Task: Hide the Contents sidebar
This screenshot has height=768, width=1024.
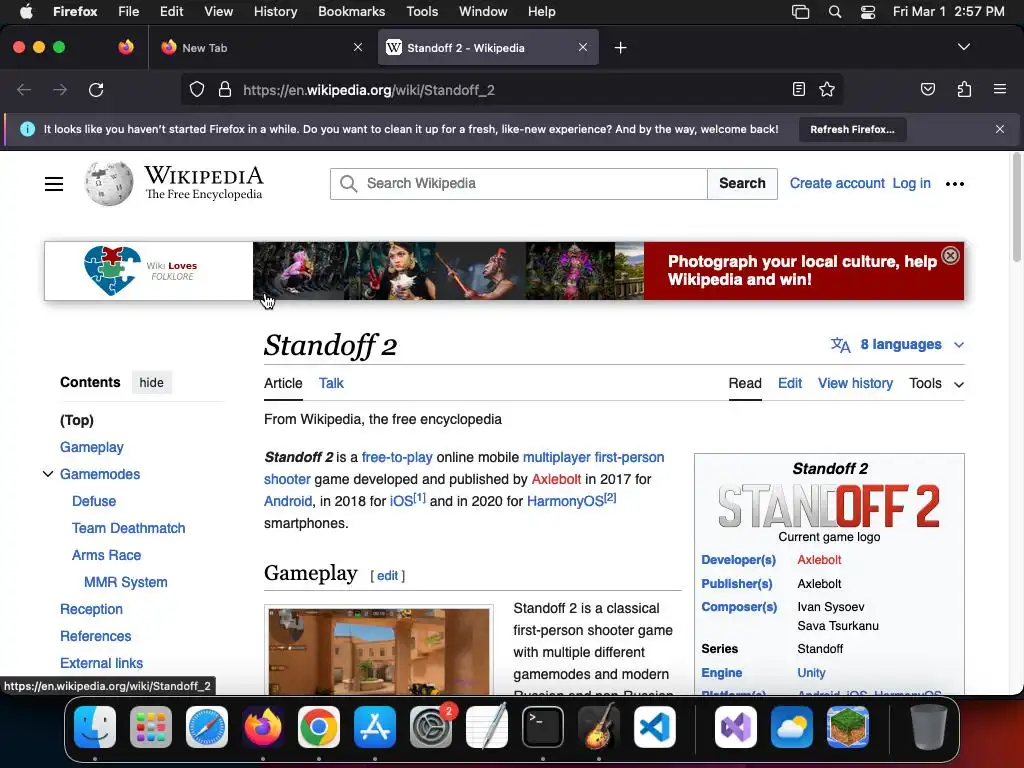Action: [x=152, y=383]
